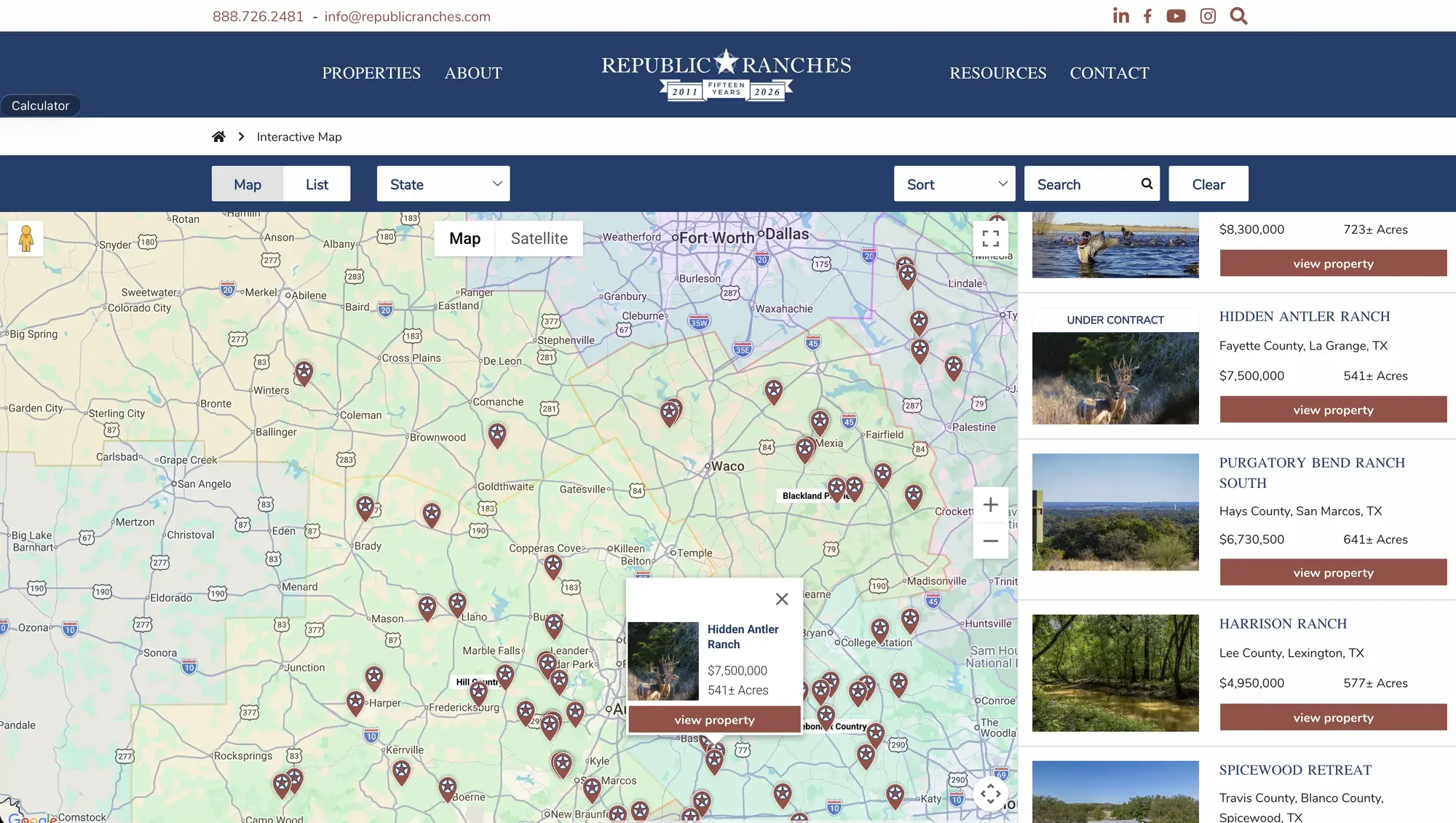Click the property marker near Copperas Cove

[553, 567]
